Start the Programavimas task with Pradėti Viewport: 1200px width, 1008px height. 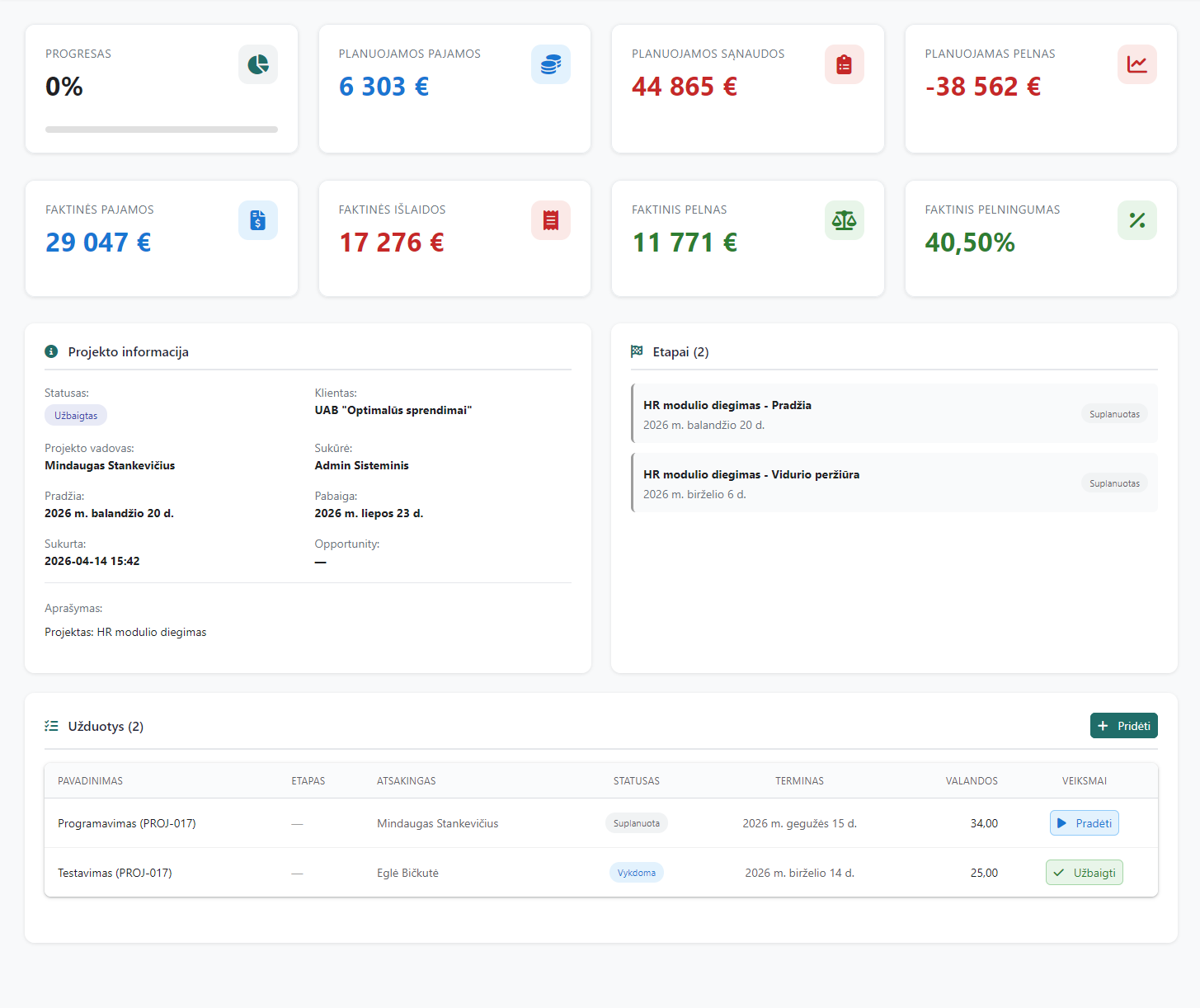coord(1084,823)
